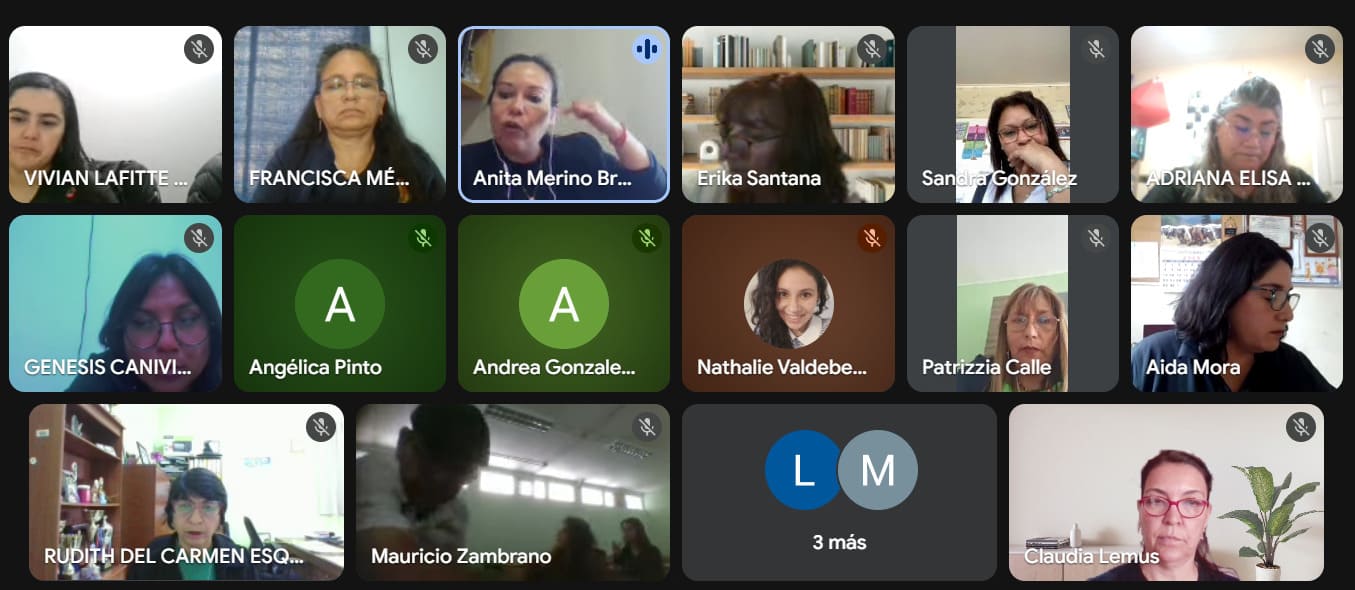Click muted mic icon on Angélica Pinto tile
The image size is (1355, 590).
click(423, 238)
